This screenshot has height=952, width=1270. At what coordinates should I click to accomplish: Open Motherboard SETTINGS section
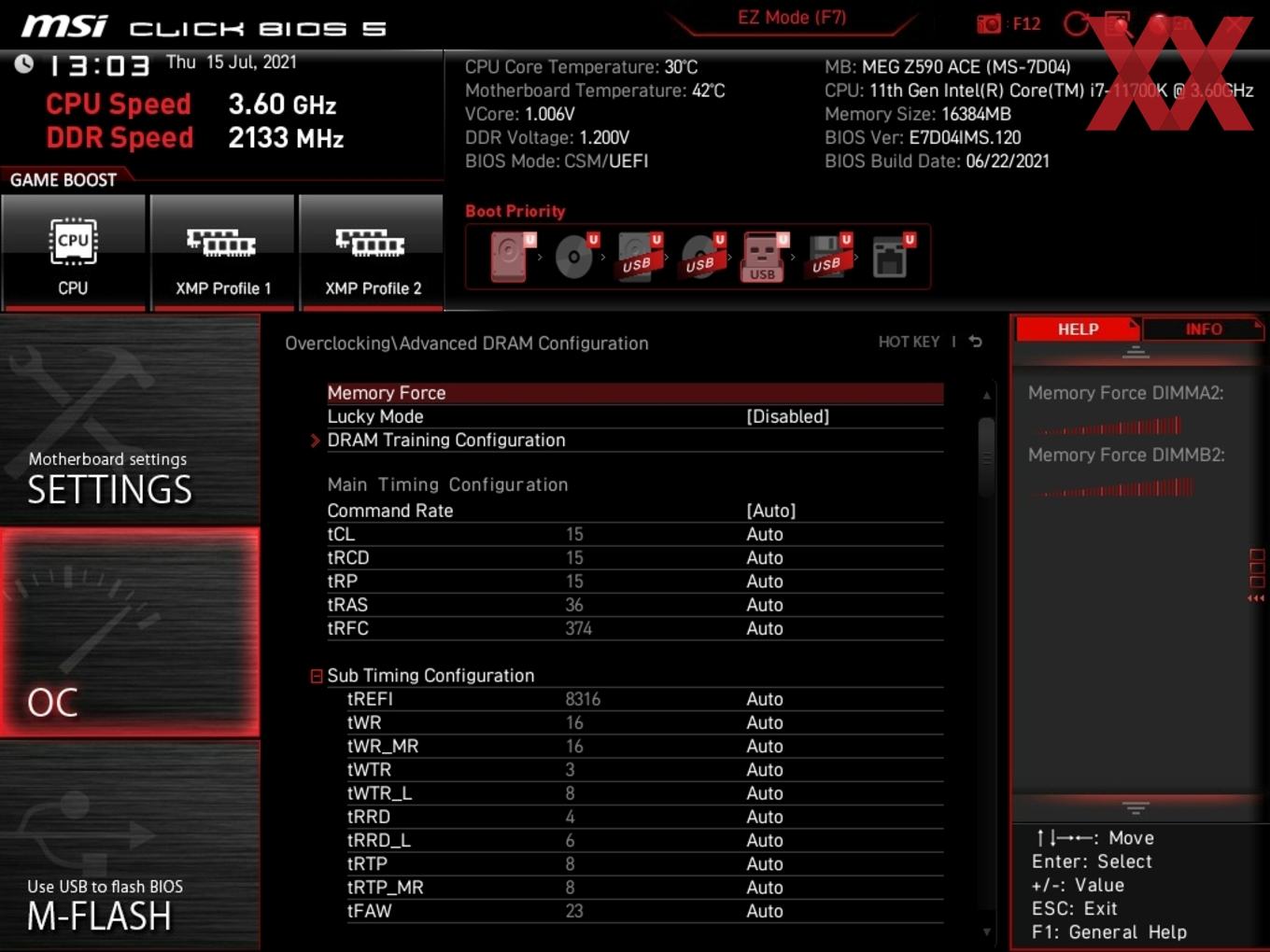tap(130, 420)
